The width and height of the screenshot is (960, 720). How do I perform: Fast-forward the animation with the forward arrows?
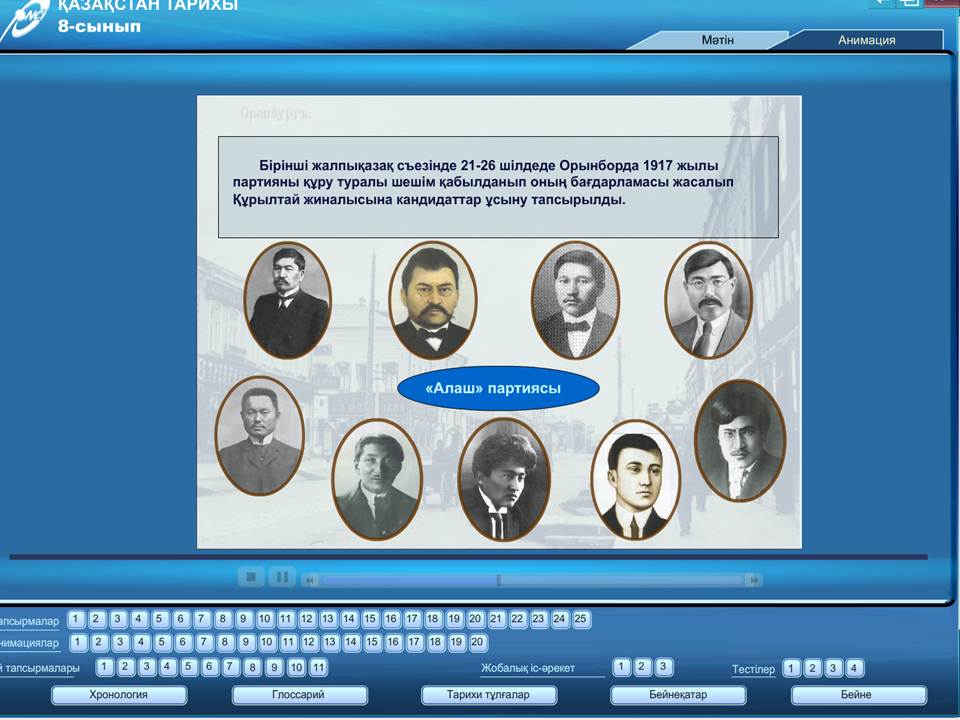pos(754,580)
